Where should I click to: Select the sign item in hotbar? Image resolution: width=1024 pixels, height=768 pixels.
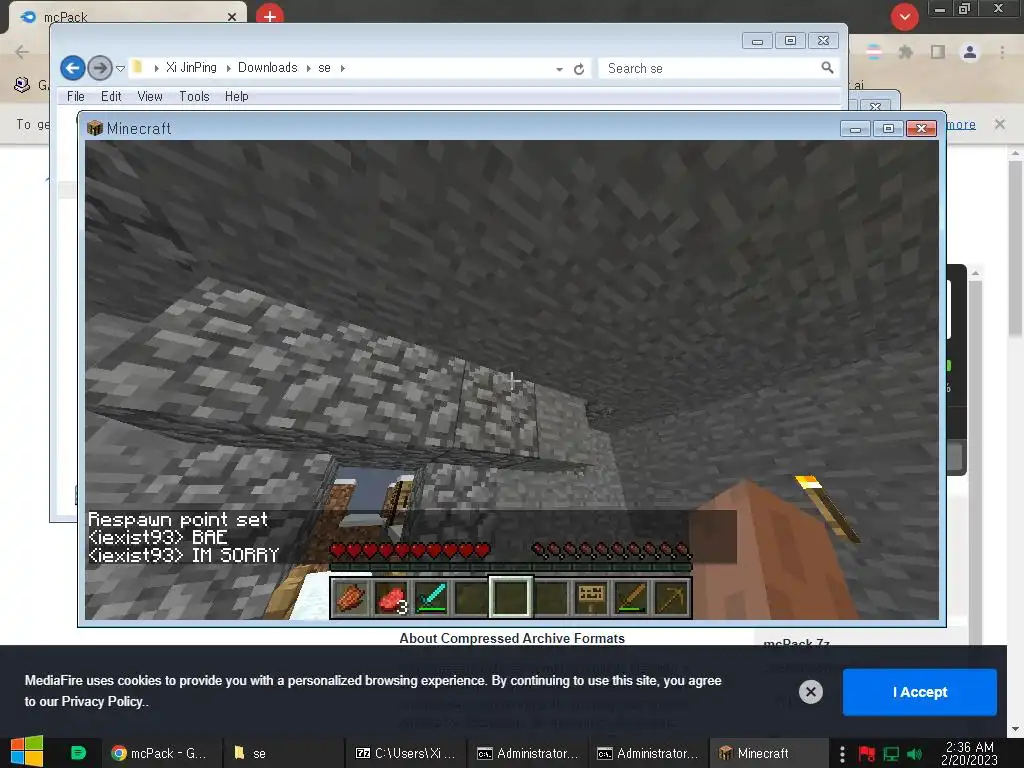[x=591, y=598]
